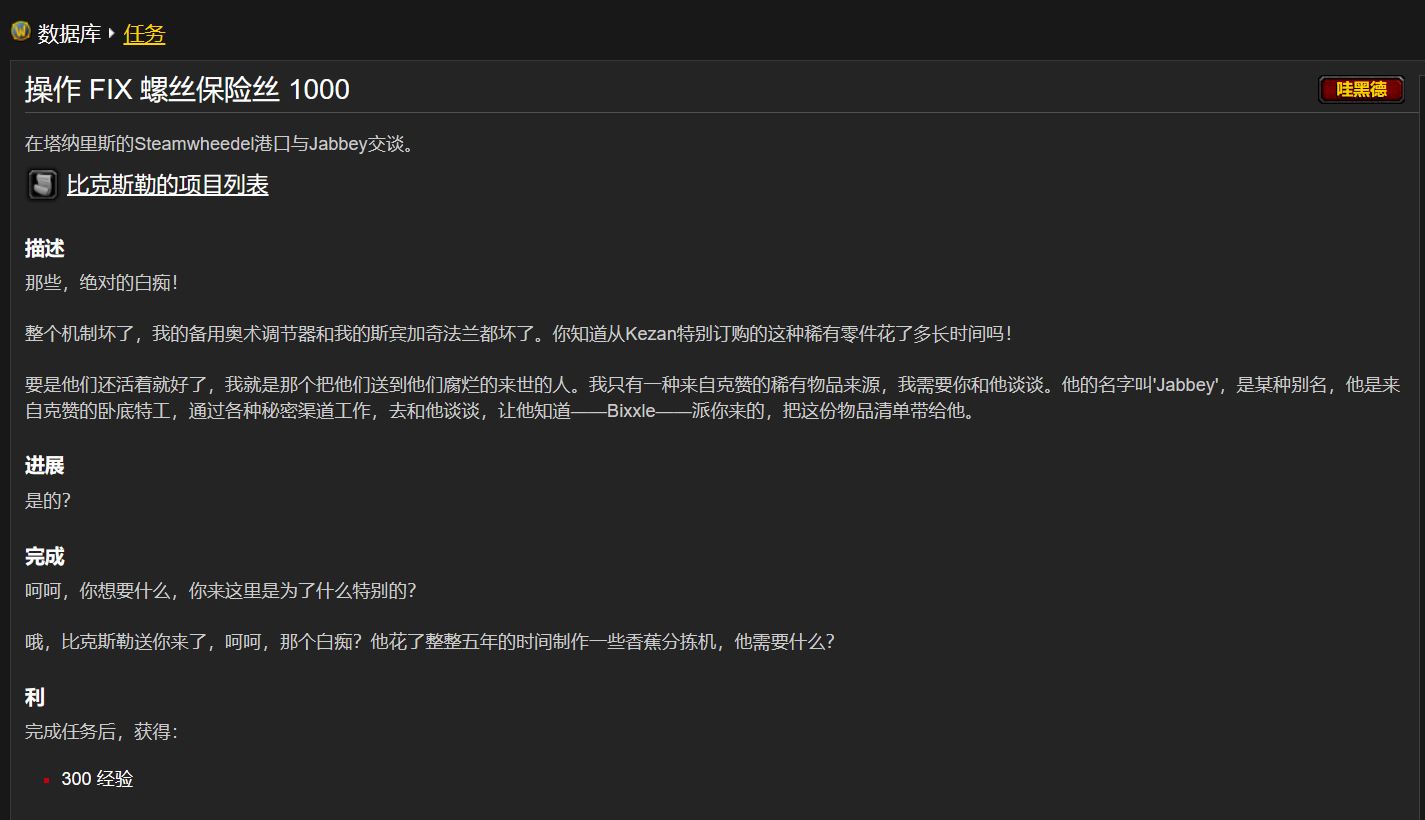Click the breadcrumb arrow after 数据库

111,33
